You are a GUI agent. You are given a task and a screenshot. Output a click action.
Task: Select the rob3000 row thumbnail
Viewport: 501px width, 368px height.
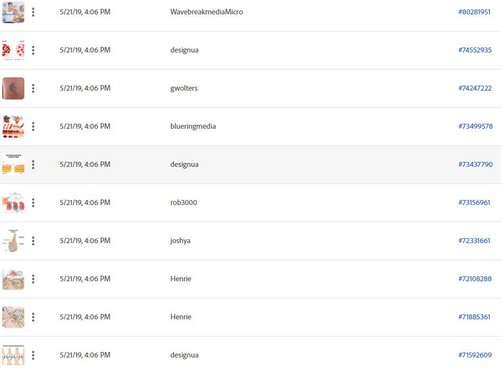click(13, 203)
